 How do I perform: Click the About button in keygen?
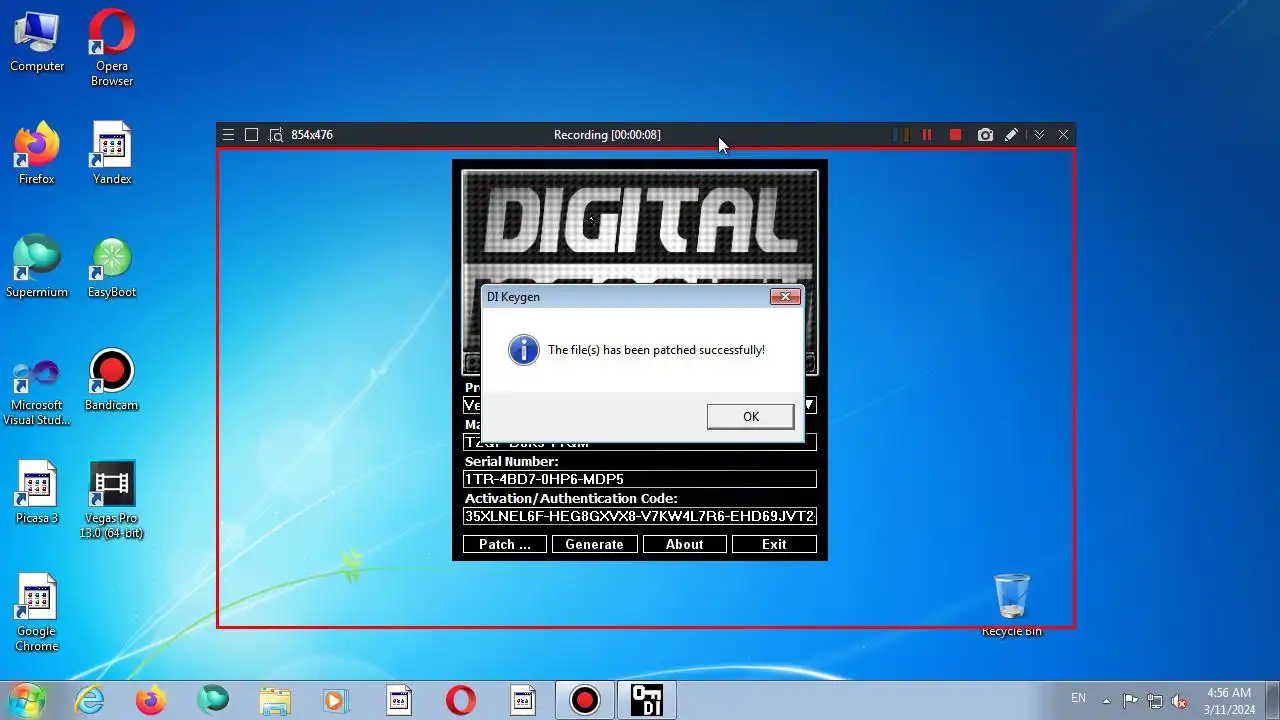(684, 544)
